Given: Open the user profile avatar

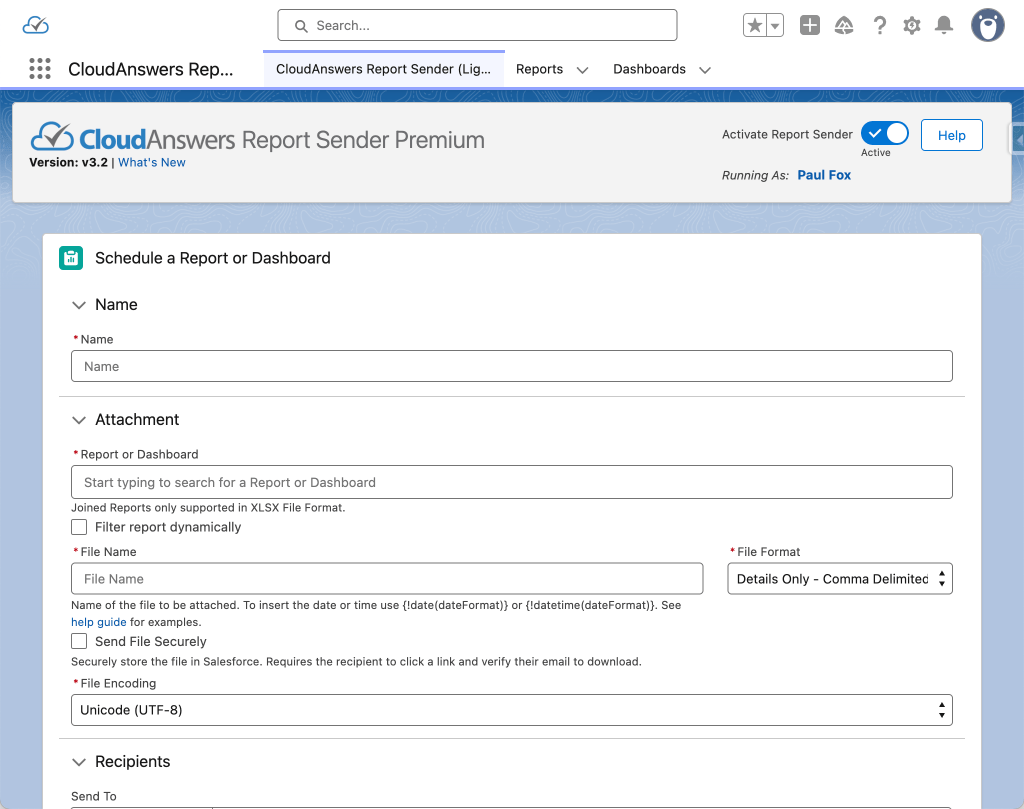Looking at the screenshot, I should coord(987,26).
